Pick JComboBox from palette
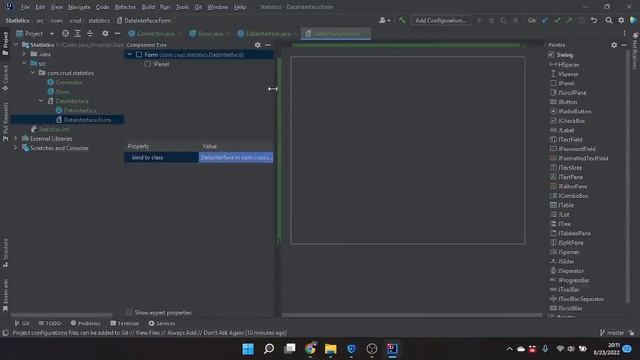Image resolution: width=640 pixels, height=360 pixels. pyautogui.click(x=569, y=196)
